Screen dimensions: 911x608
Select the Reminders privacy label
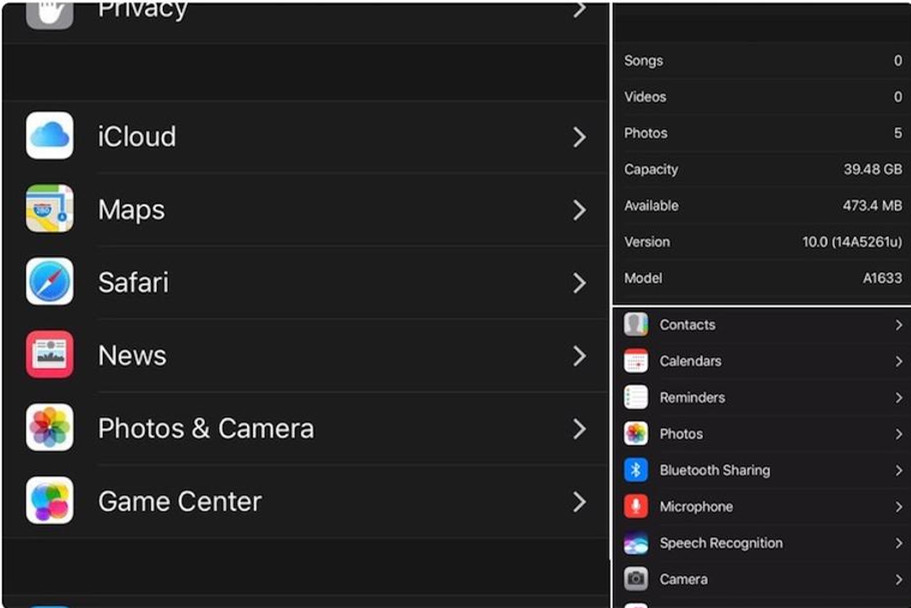[692, 398]
